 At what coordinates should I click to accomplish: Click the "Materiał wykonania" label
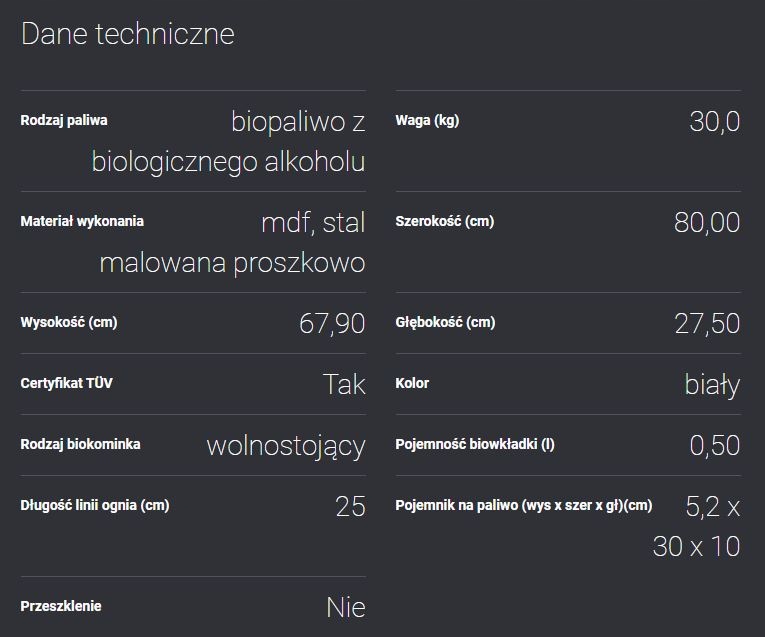pos(82,222)
